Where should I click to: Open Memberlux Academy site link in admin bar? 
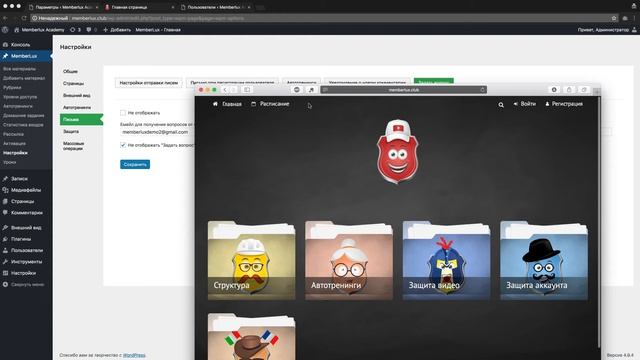39,30
